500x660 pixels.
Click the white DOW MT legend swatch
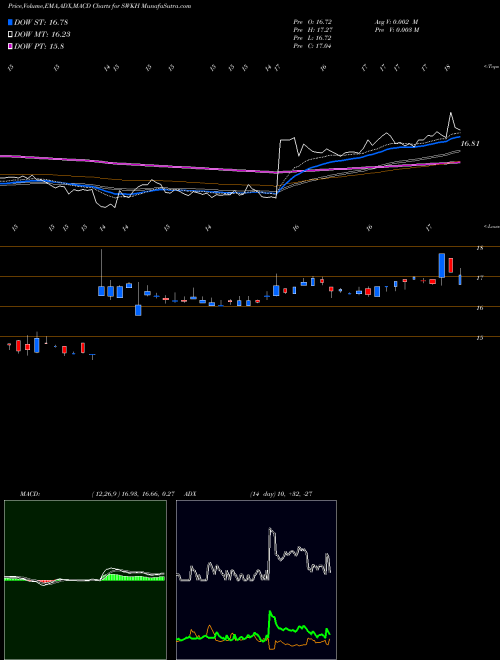click(x=11, y=35)
